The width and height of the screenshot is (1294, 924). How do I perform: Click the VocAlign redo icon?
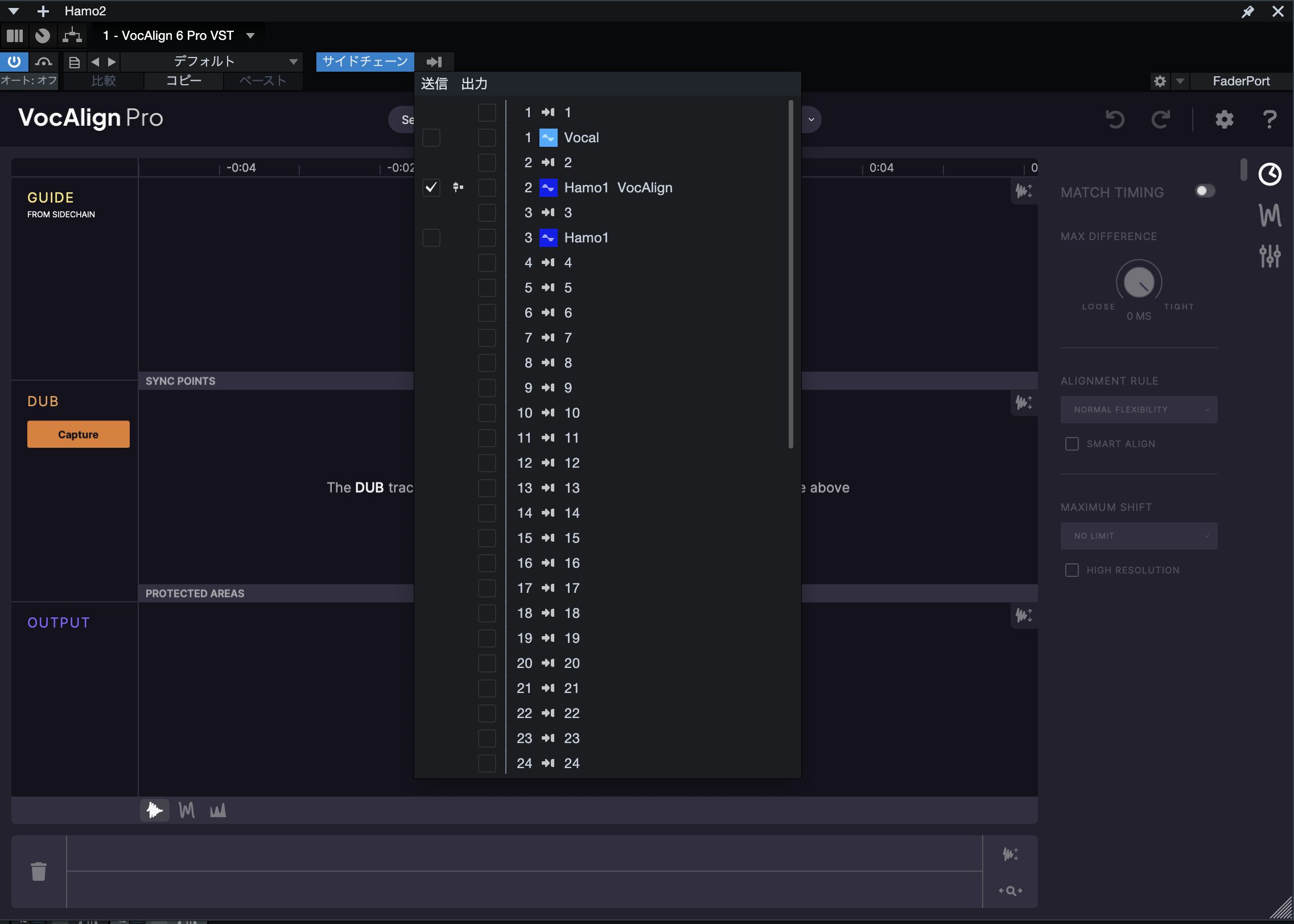coord(1161,119)
